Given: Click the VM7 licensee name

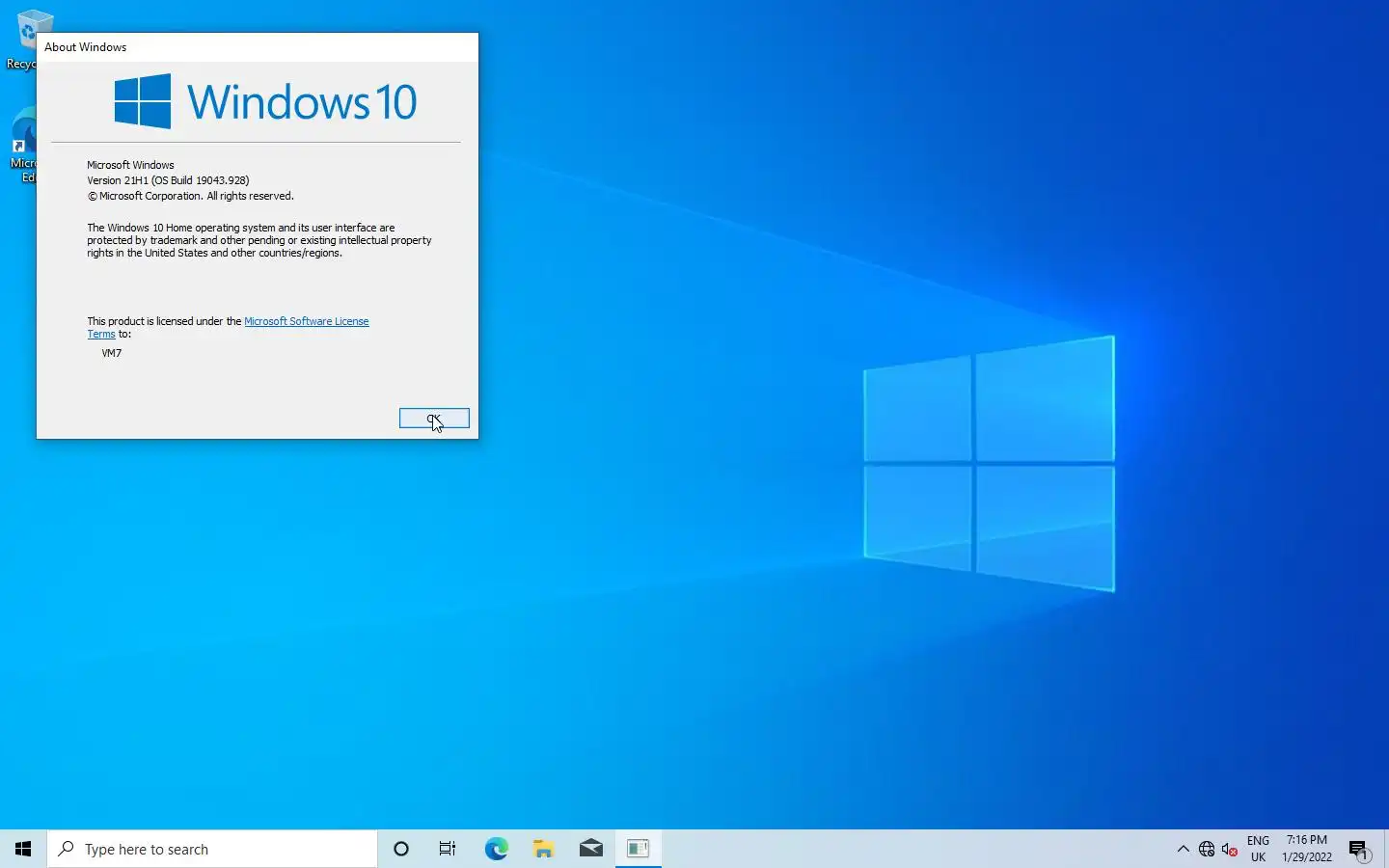Looking at the screenshot, I should coord(112,353).
